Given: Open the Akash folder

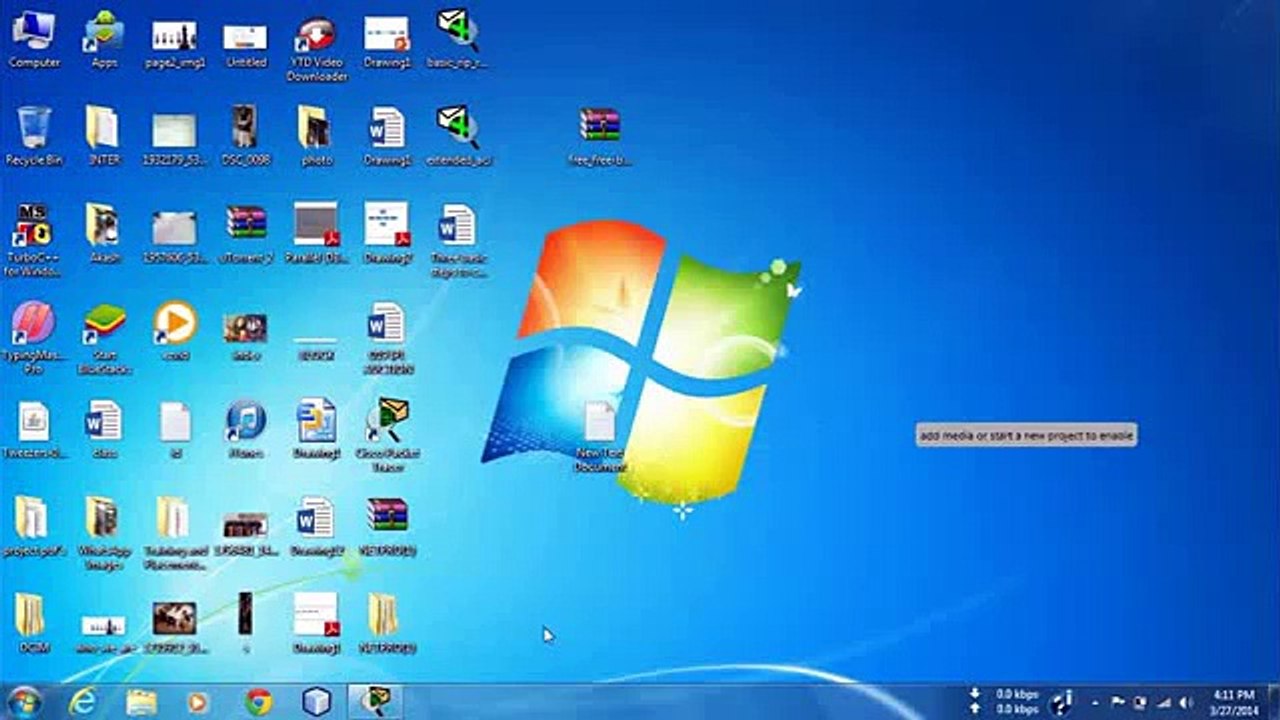Looking at the screenshot, I should tap(104, 234).
